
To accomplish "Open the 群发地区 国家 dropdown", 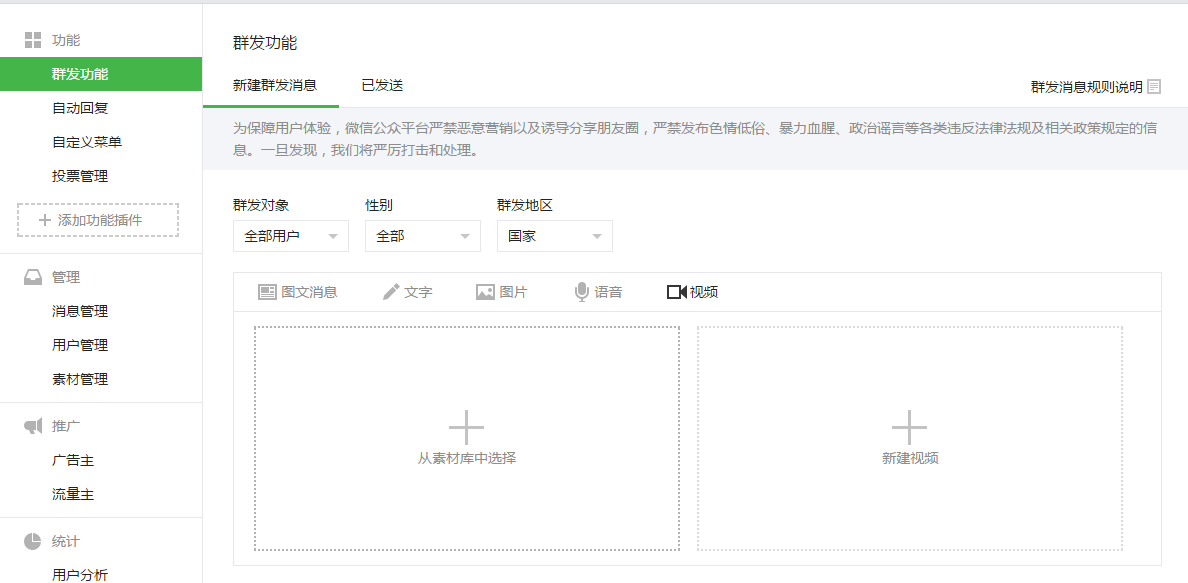I will pyautogui.click(x=554, y=236).
